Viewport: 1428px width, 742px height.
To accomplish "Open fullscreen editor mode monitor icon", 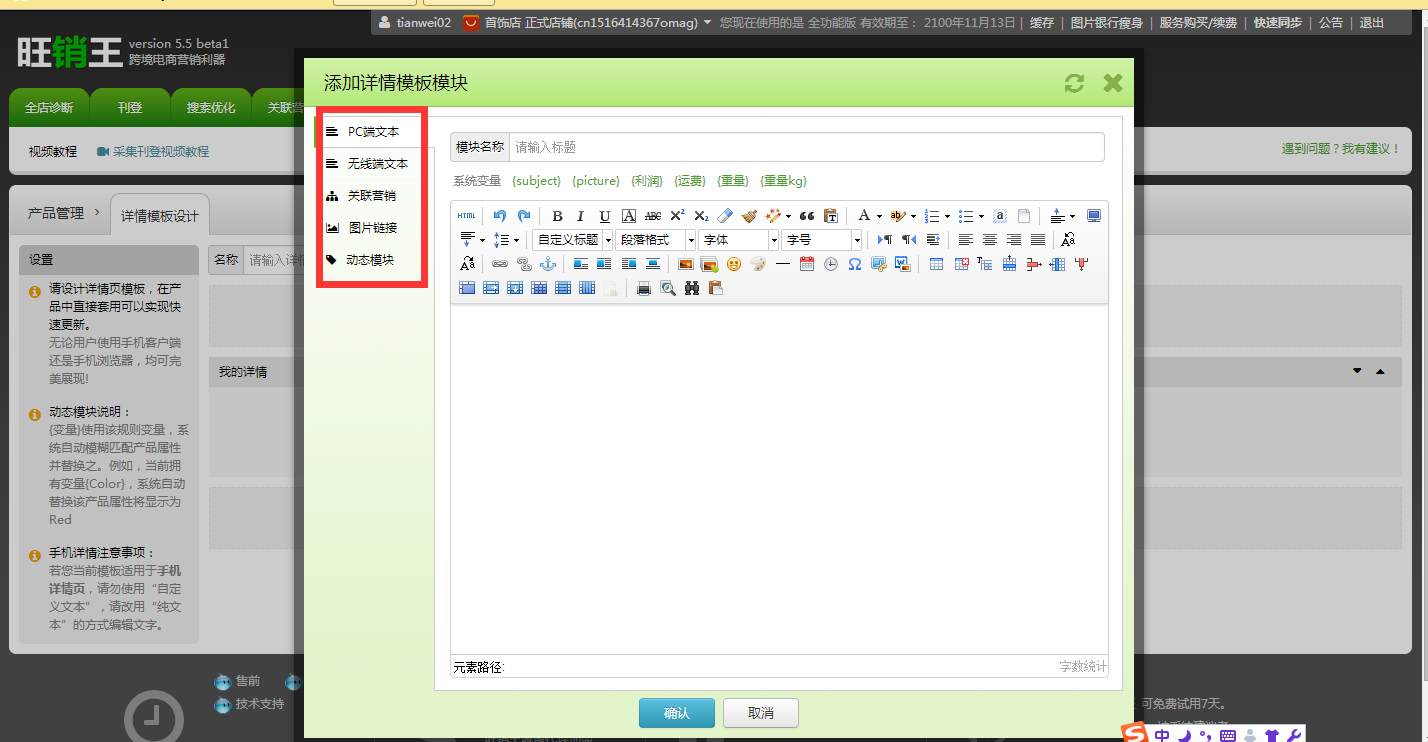I will click(1093, 216).
